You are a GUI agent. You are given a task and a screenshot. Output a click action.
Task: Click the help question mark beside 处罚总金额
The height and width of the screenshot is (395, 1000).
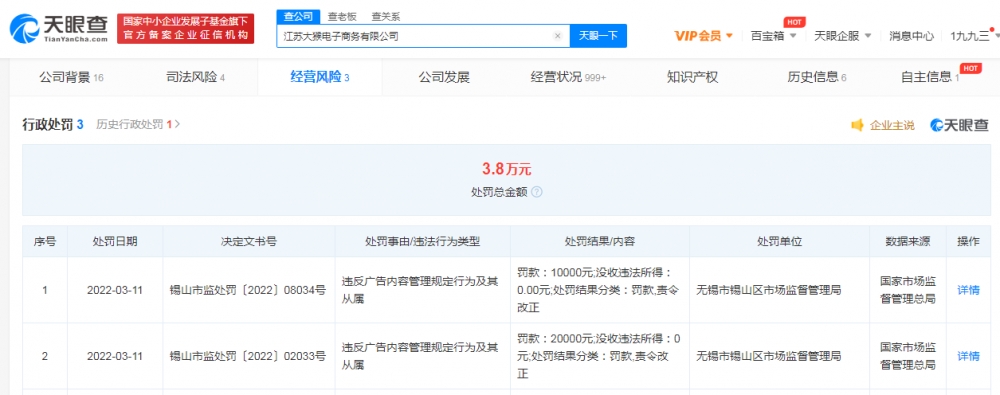pyautogui.click(x=536, y=191)
